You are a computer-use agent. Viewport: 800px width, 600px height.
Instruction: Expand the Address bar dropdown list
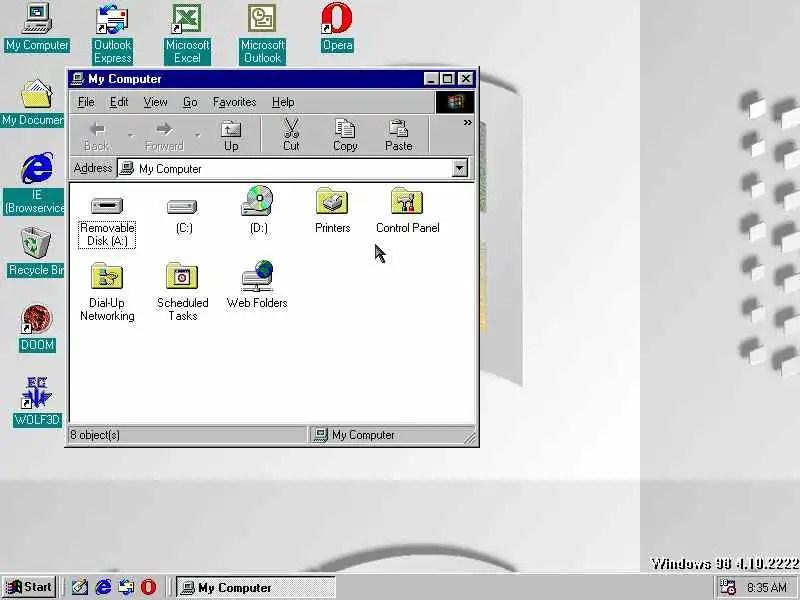click(x=459, y=168)
